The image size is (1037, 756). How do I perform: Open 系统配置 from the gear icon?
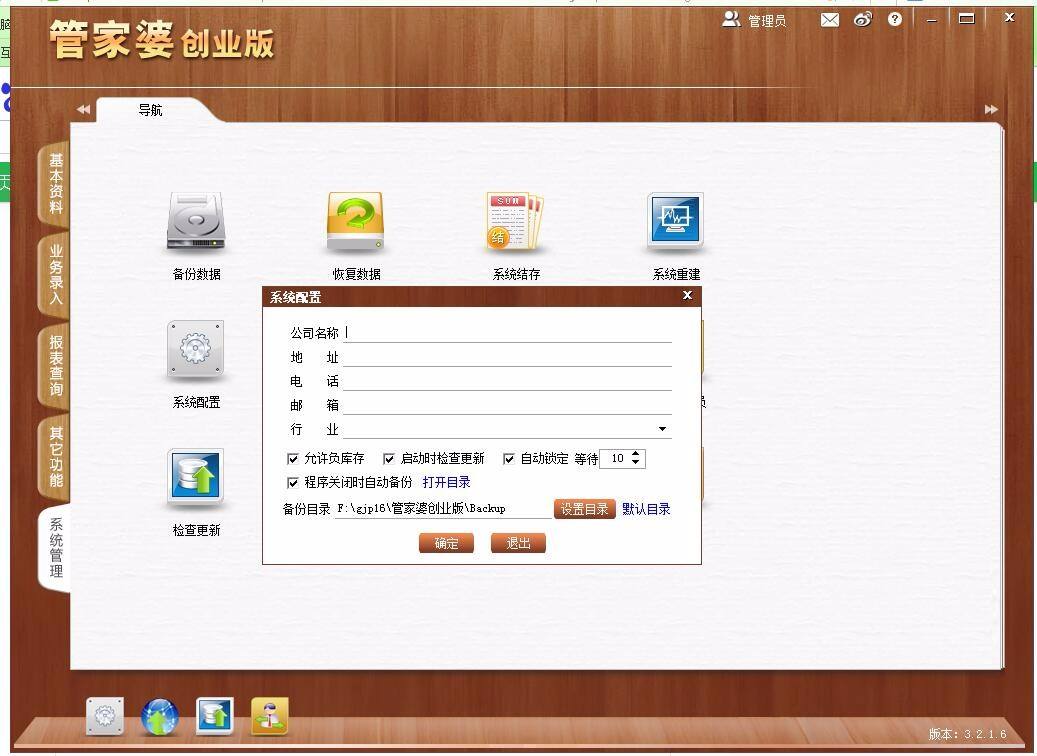[194, 350]
